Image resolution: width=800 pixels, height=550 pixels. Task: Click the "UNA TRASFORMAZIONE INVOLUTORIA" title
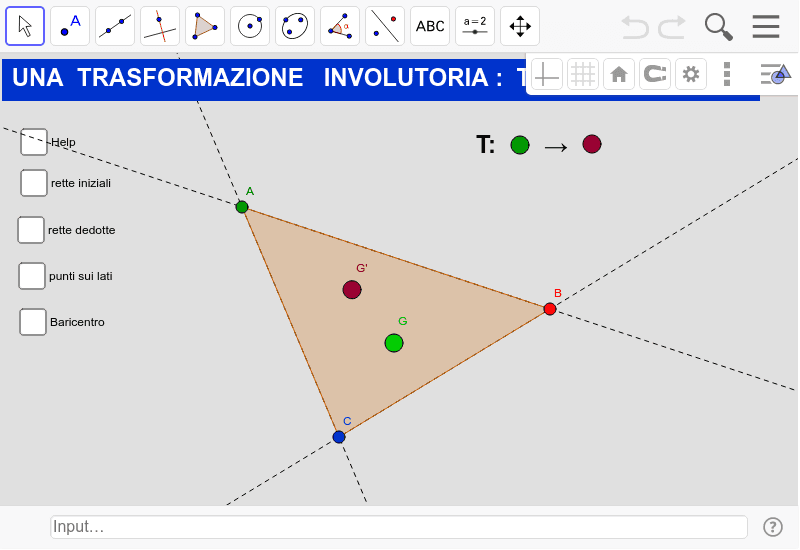click(257, 78)
